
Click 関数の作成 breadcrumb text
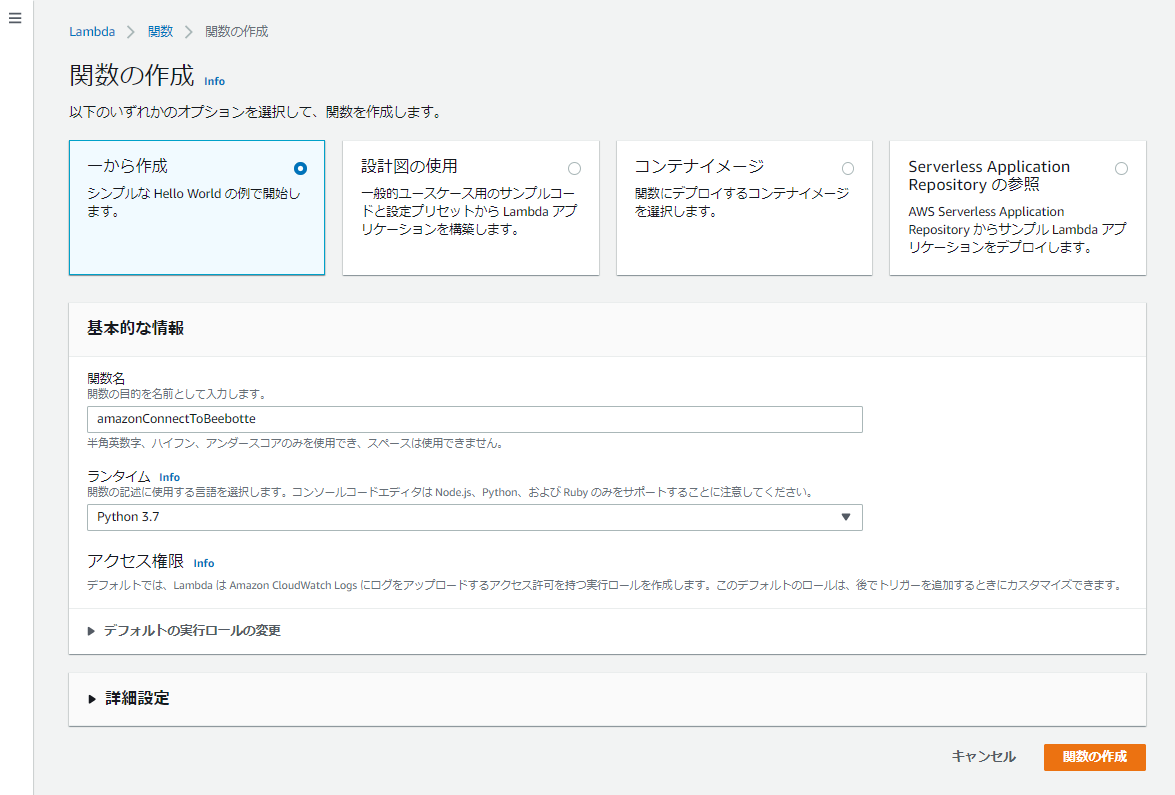pos(237,31)
